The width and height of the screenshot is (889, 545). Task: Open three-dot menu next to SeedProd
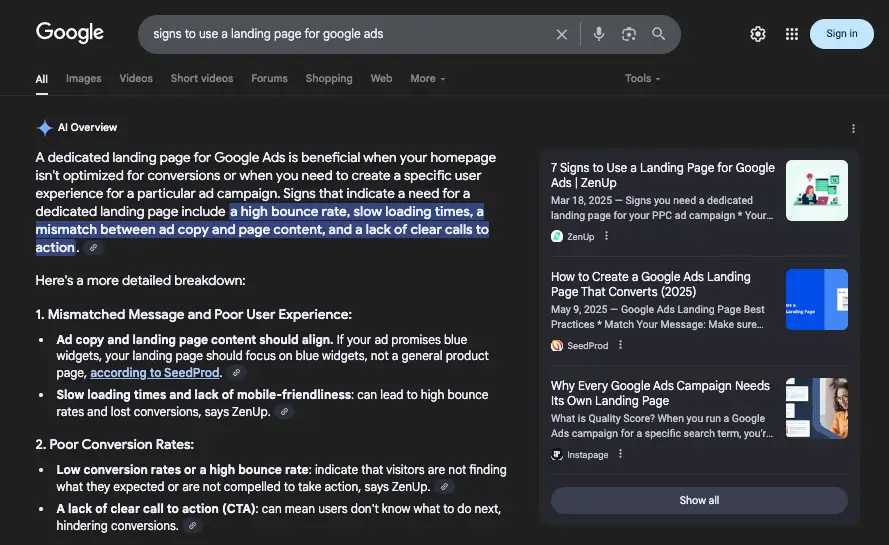tap(620, 345)
